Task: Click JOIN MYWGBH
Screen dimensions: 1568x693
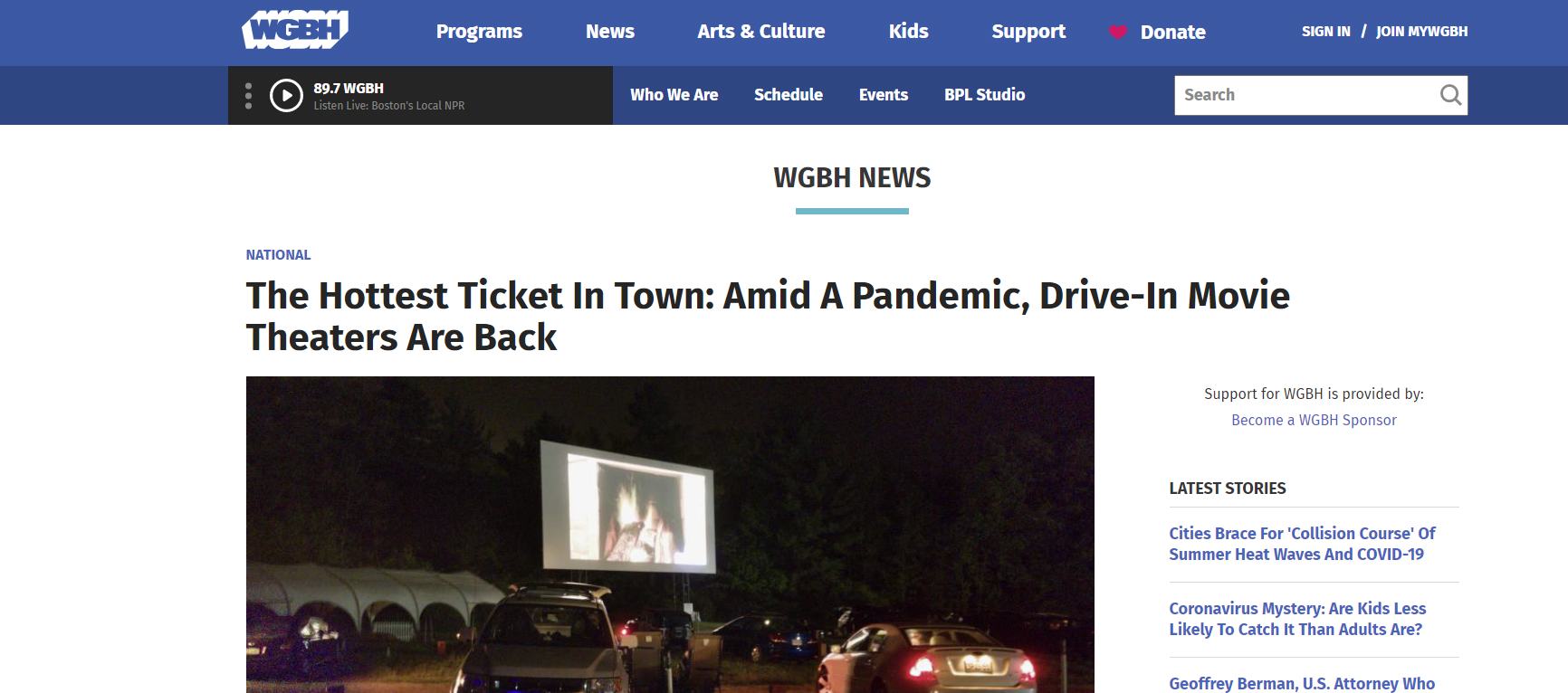Action: pos(1422,32)
